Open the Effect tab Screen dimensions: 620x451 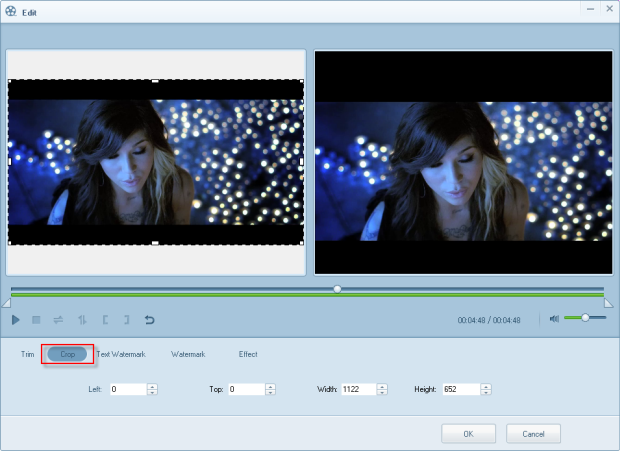click(x=248, y=354)
